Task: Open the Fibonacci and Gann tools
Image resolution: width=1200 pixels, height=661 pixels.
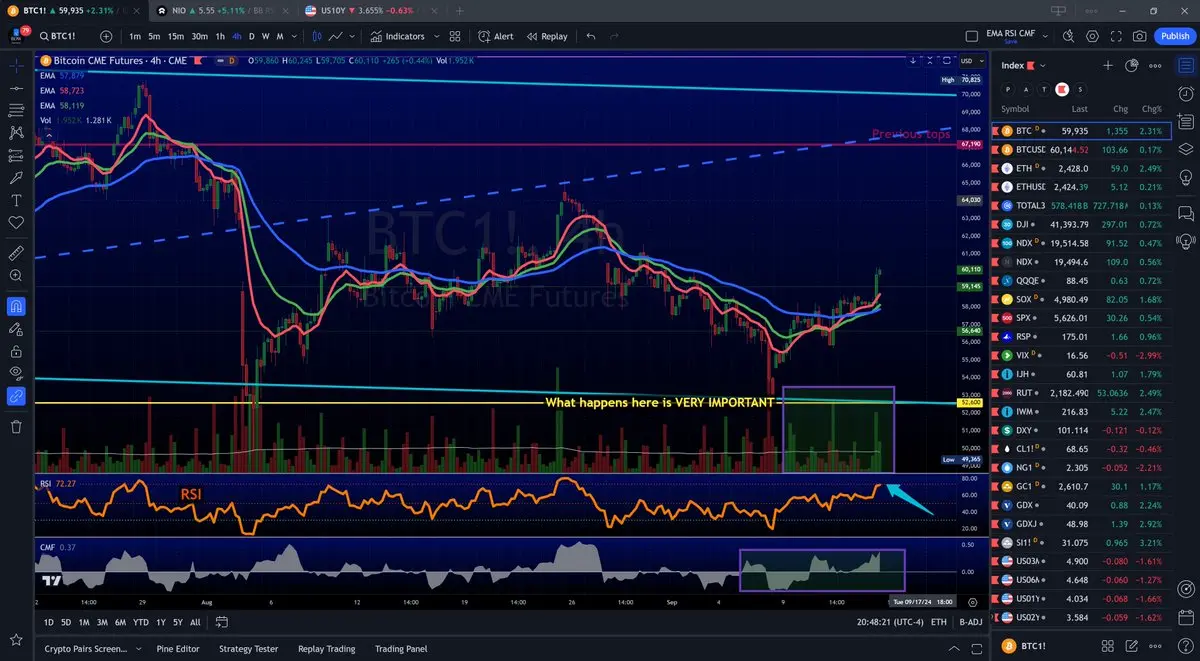Action: pyautogui.click(x=16, y=110)
